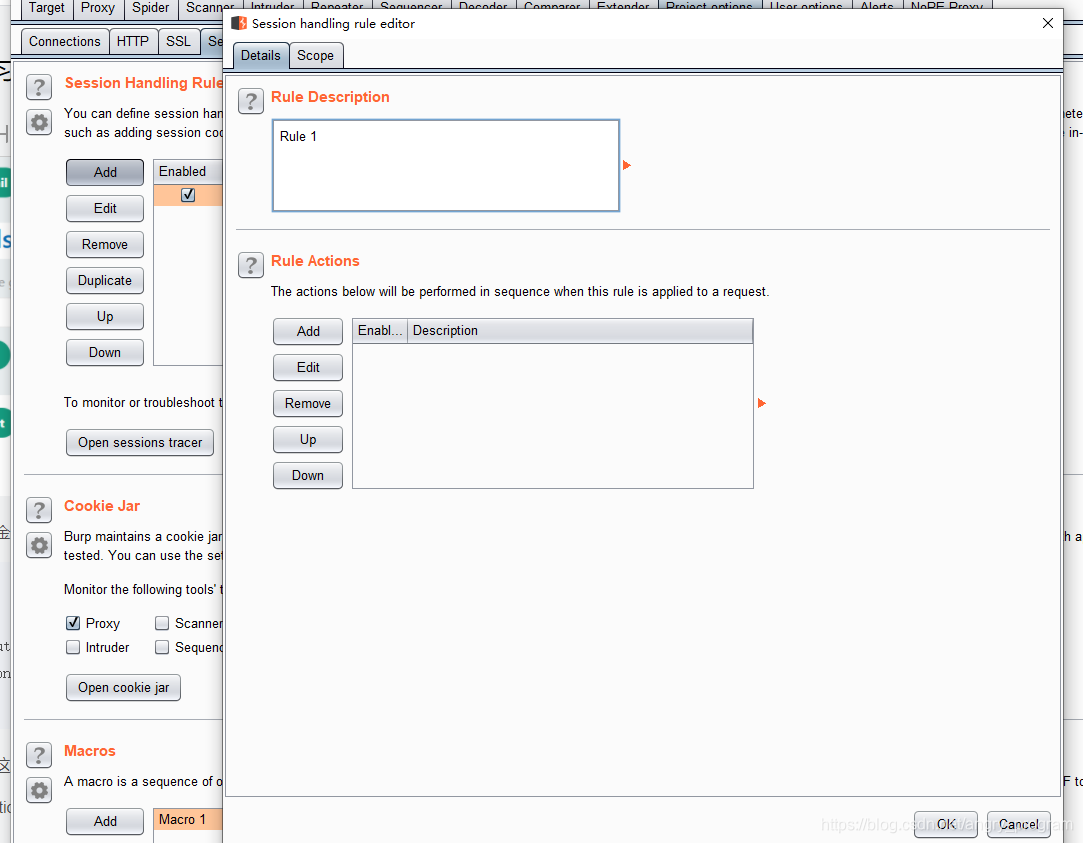Image resolution: width=1083 pixels, height=843 pixels.
Task: Open the HTTP sub-tab
Action: coord(133,41)
